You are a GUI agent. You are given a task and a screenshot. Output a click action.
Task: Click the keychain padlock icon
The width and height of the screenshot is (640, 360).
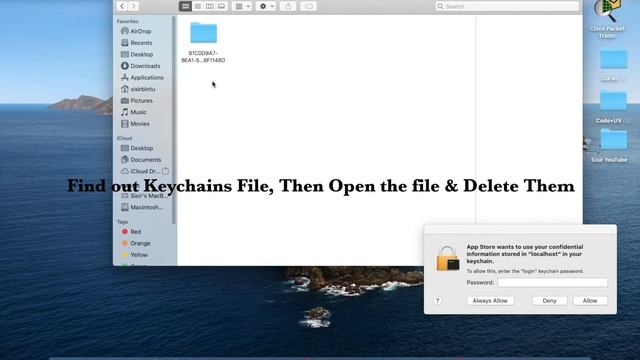click(x=448, y=258)
